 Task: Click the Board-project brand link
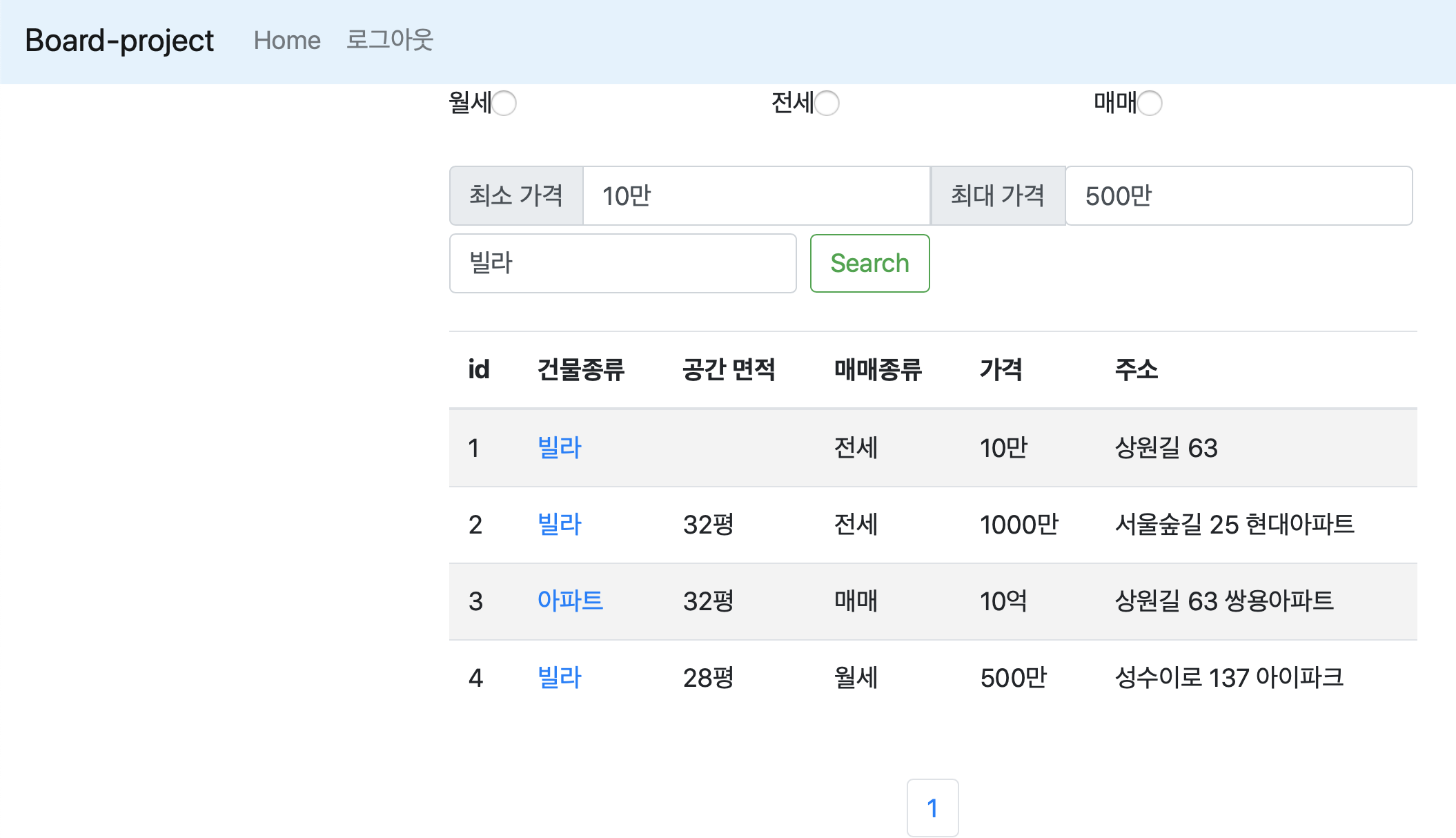point(119,41)
